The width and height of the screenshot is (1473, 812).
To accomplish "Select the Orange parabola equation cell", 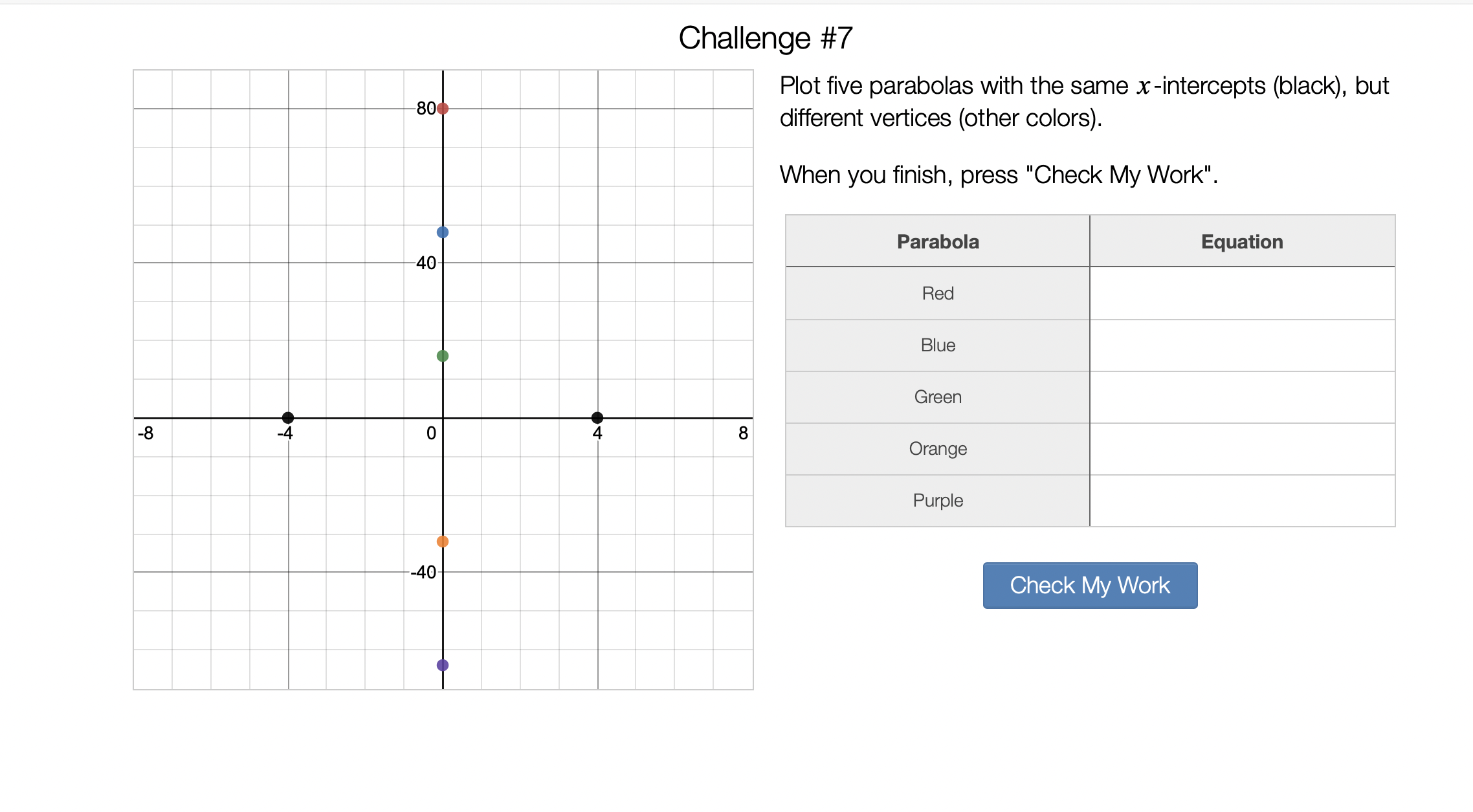I will click(x=1242, y=449).
